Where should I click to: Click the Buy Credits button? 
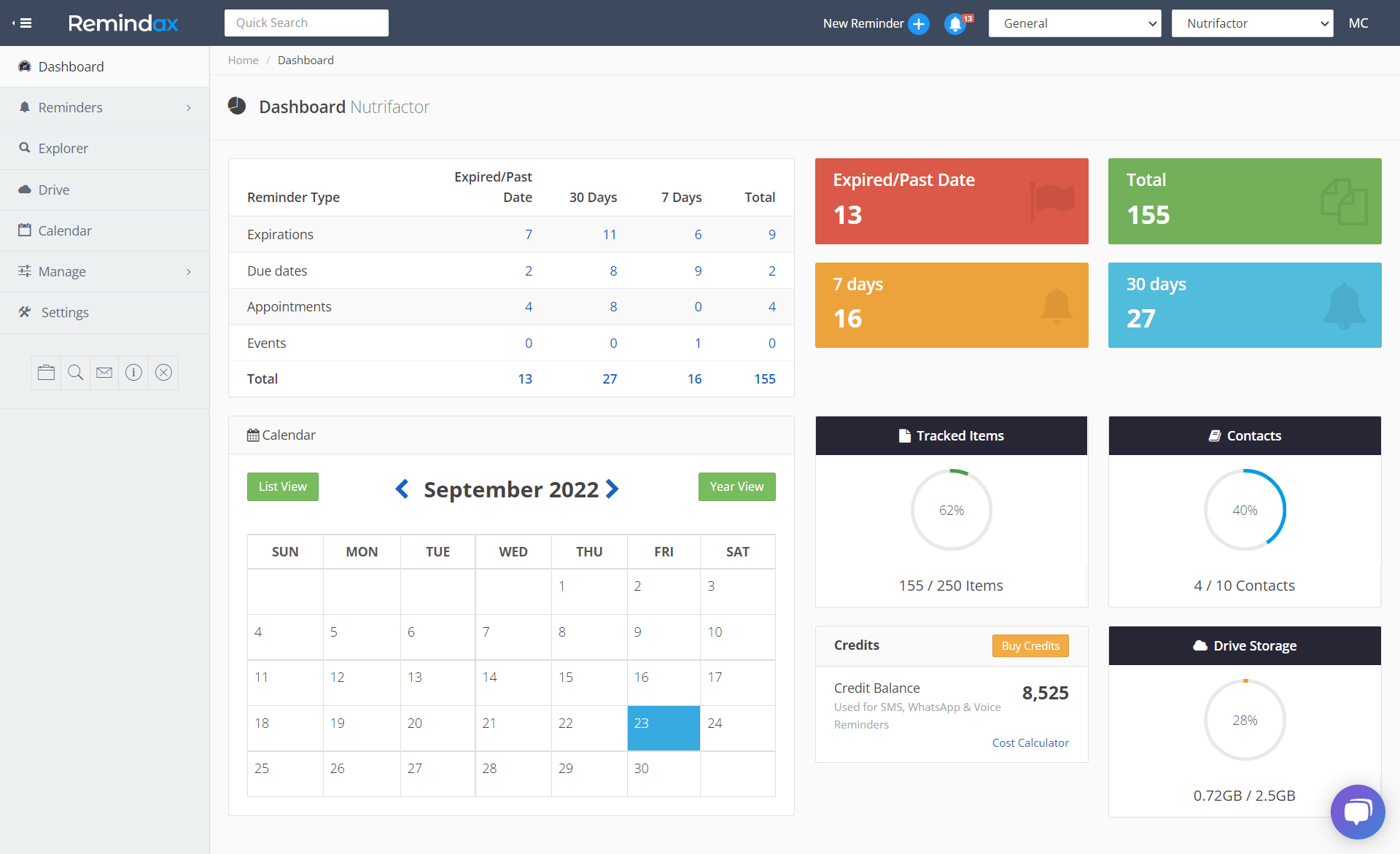(x=1030, y=645)
